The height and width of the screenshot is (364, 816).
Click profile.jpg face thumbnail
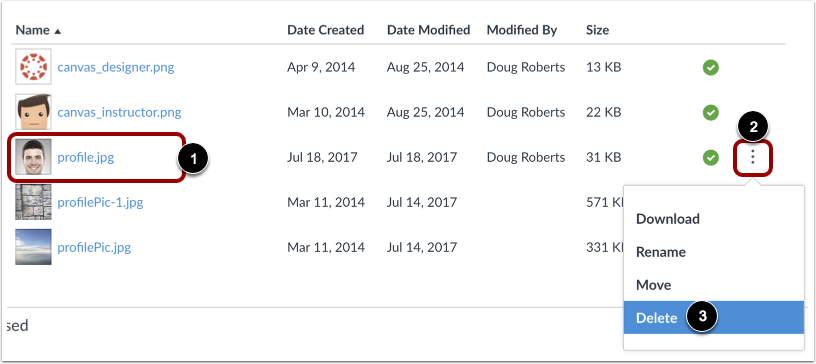(33, 157)
